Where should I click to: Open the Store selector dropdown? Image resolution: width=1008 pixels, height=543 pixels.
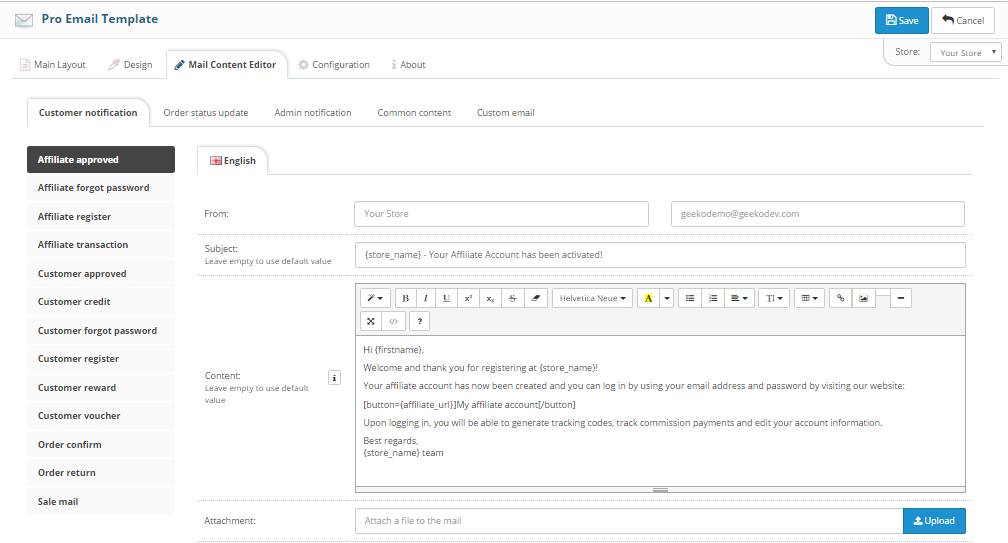[965, 53]
